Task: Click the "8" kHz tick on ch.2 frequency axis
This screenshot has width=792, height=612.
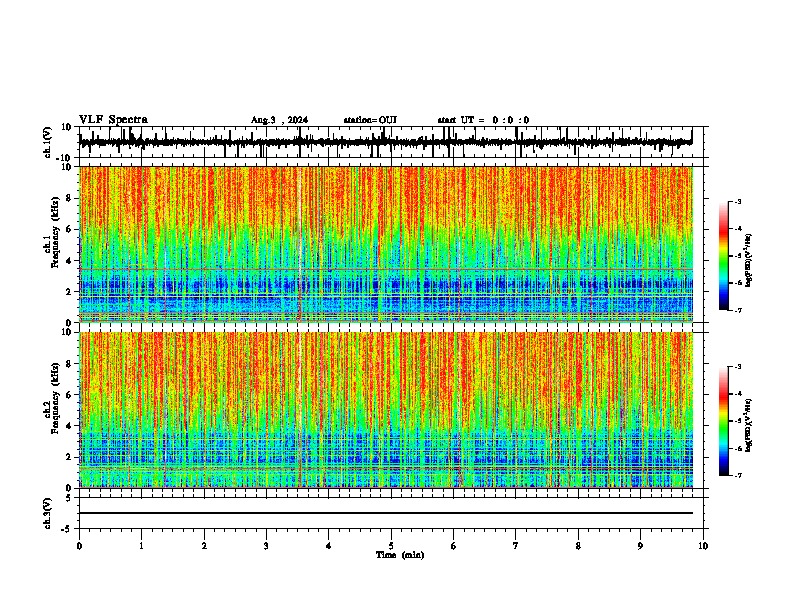Action: tap(69, 364)
